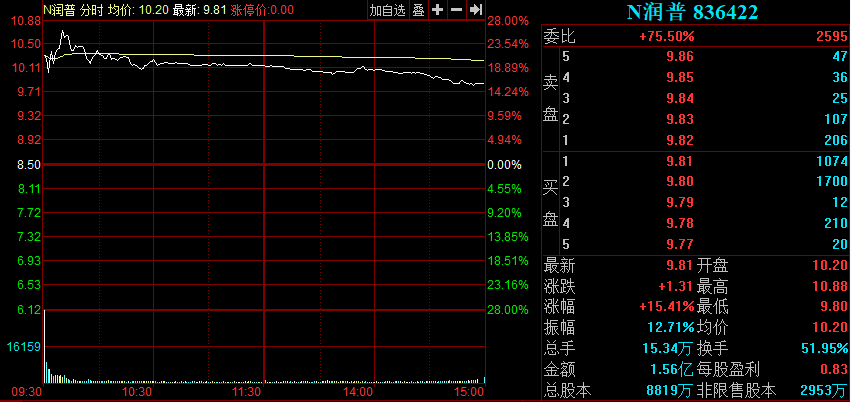
Task: Click the 16159 volume axis label
Action: coord(23,345)
